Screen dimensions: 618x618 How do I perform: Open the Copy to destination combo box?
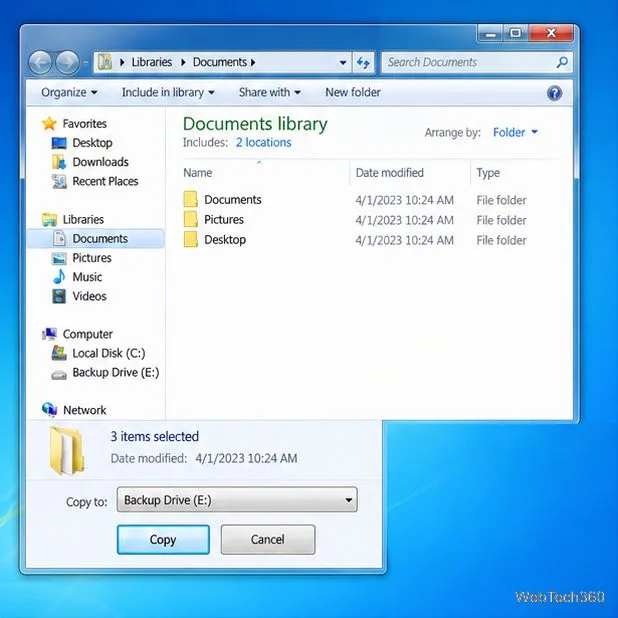tap(237, 500)
